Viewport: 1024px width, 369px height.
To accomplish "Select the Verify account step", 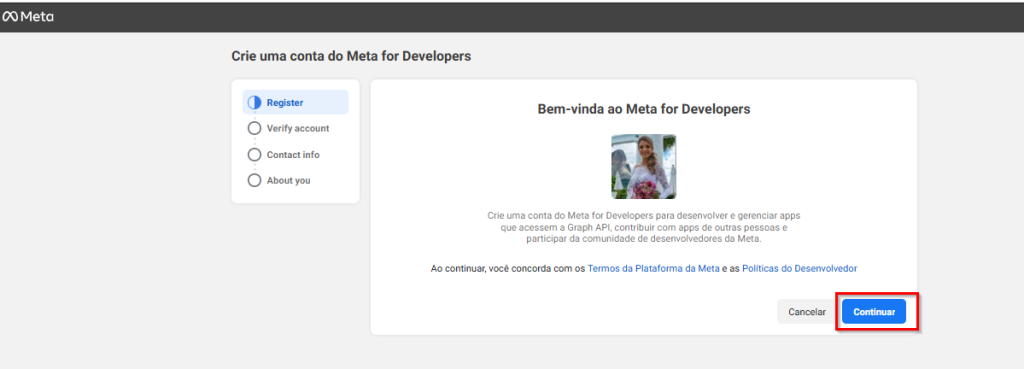I will [289, 129].
